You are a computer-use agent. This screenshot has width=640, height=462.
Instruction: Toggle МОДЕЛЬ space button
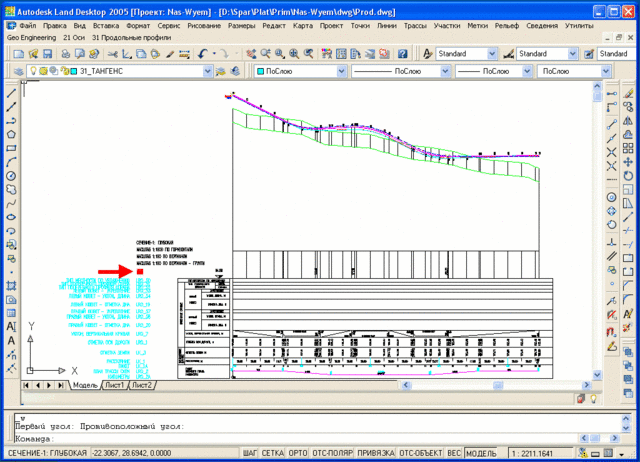(x=481, y=453)
